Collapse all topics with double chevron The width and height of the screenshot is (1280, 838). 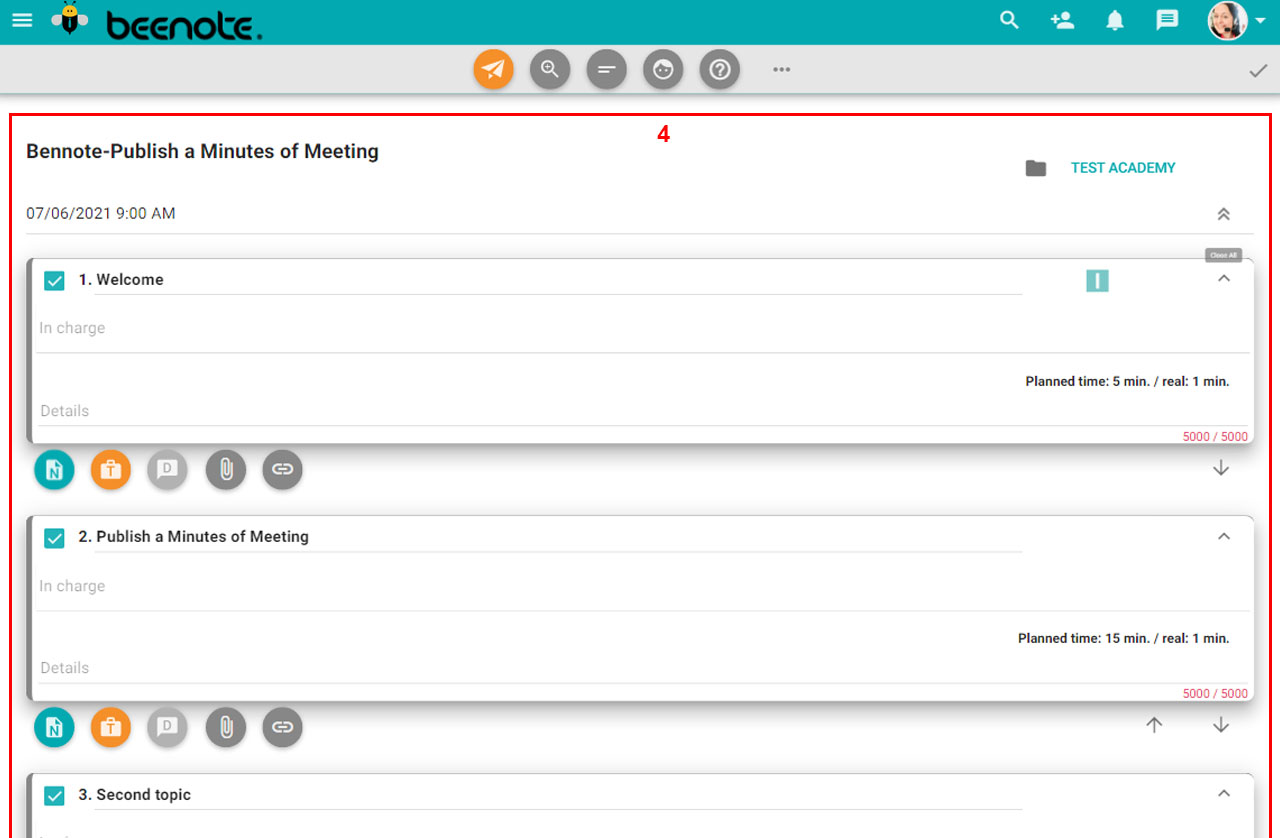(x=1223, y=214)
